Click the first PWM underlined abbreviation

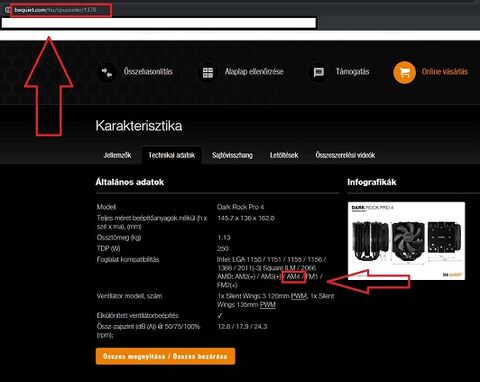pyautogui.click(x=299, y=296)
